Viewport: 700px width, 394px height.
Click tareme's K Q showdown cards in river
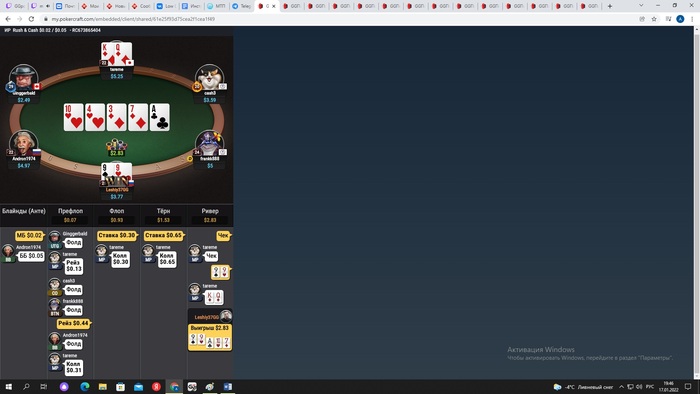click(x=213, y=297)
